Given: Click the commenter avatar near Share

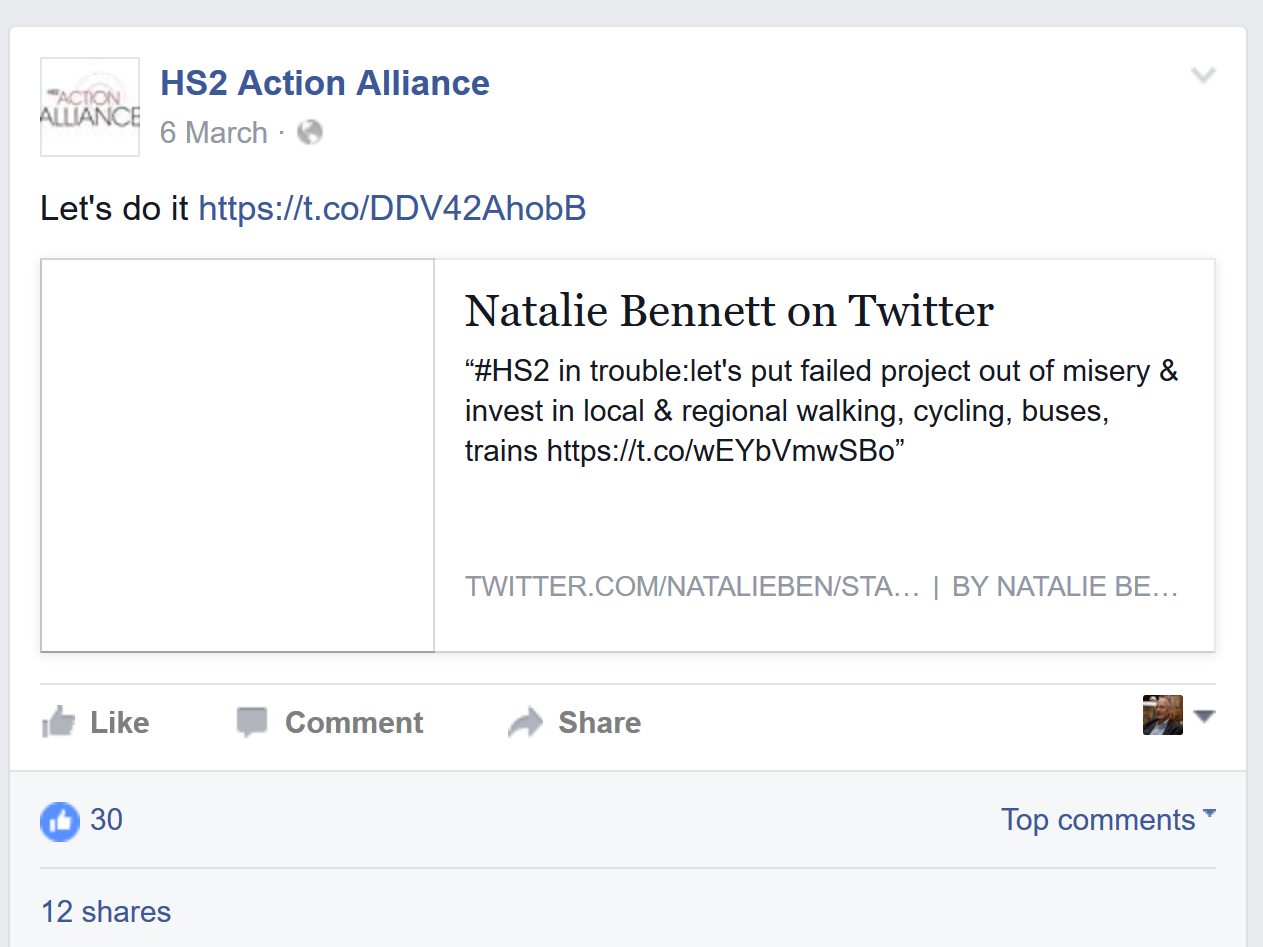Looking at the screenshot, I should (x=1162, y=714).
